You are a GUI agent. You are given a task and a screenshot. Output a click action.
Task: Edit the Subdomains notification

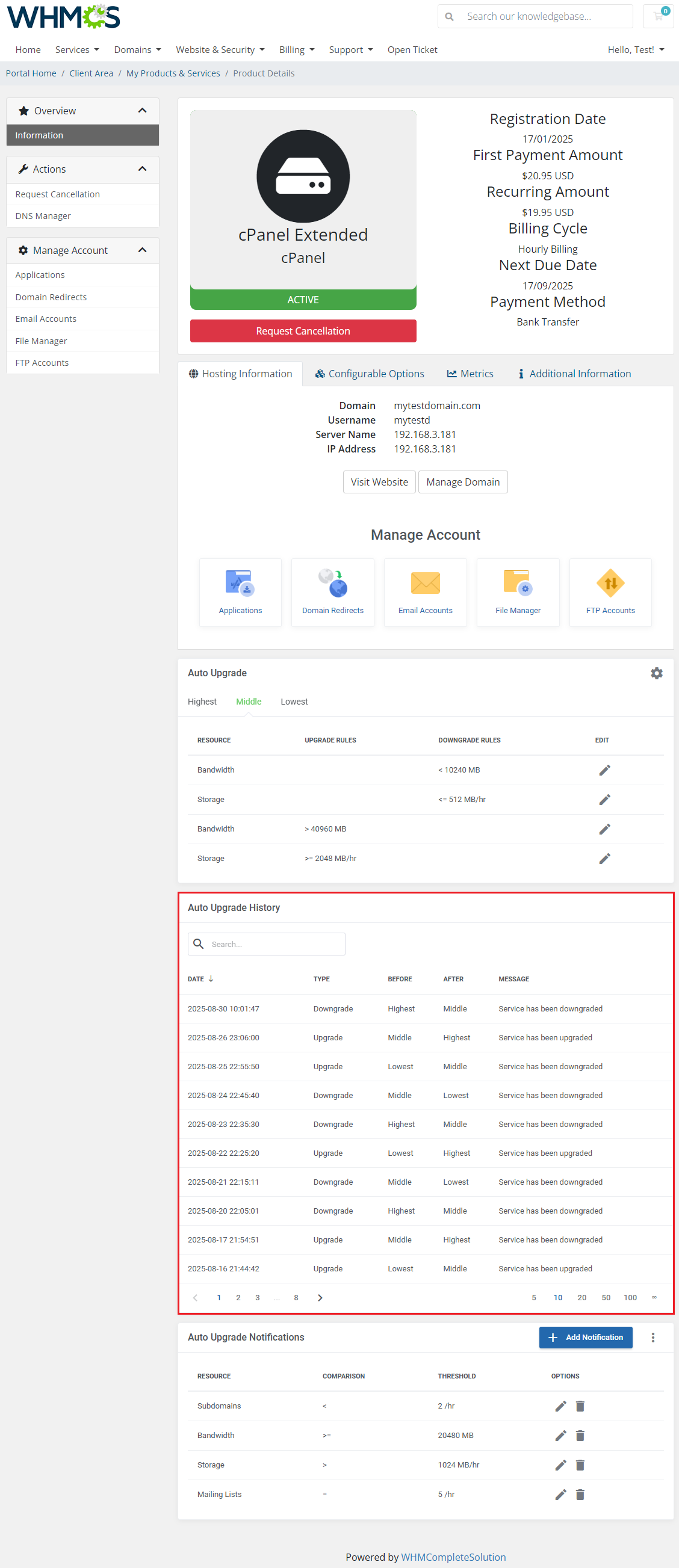[560, 1406]
